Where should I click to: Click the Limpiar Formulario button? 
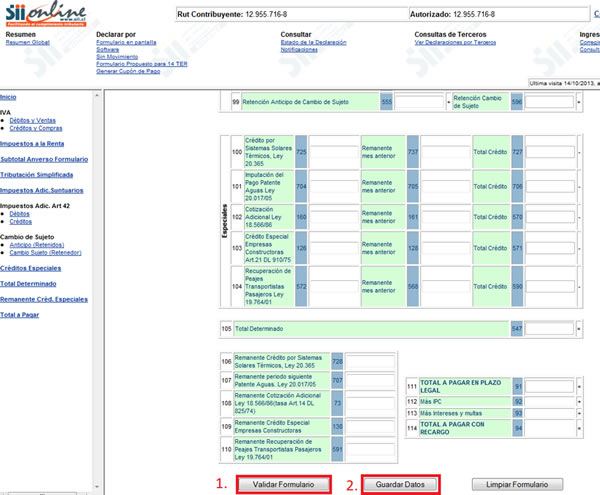click(517, 484)
